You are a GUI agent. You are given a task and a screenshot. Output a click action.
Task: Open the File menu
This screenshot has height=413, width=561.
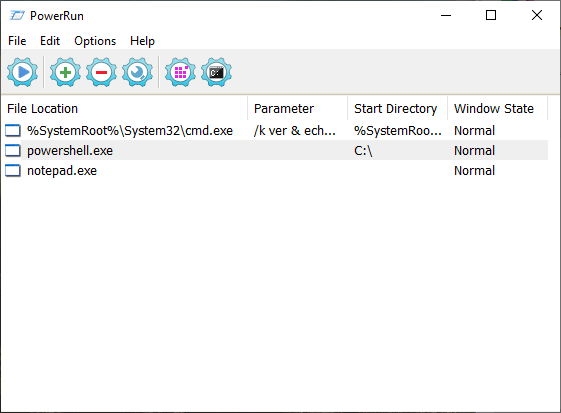[x=17, y=41]
